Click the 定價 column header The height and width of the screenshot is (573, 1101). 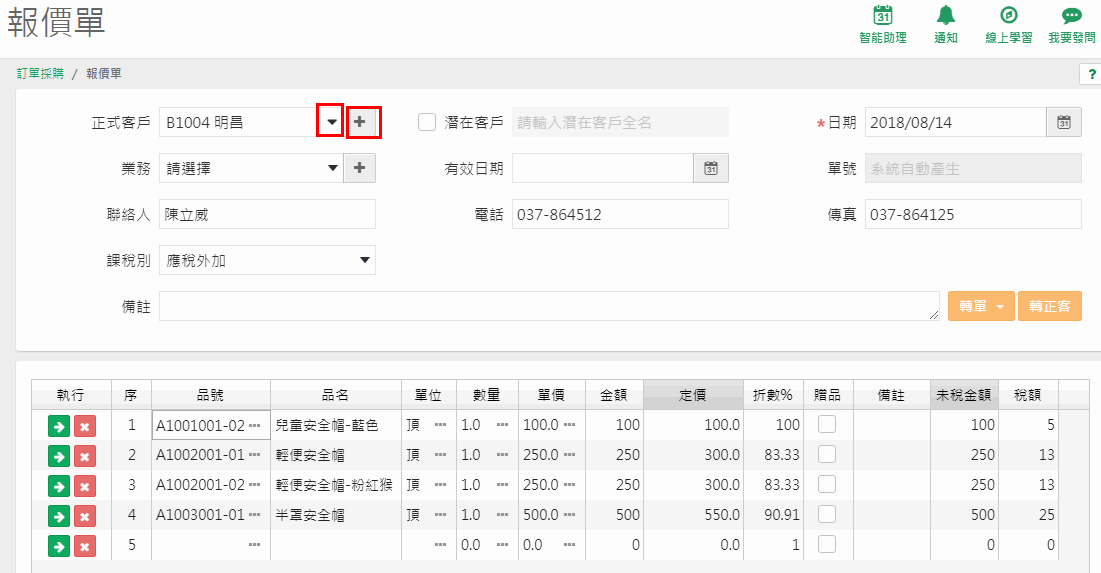click(693, 395)
